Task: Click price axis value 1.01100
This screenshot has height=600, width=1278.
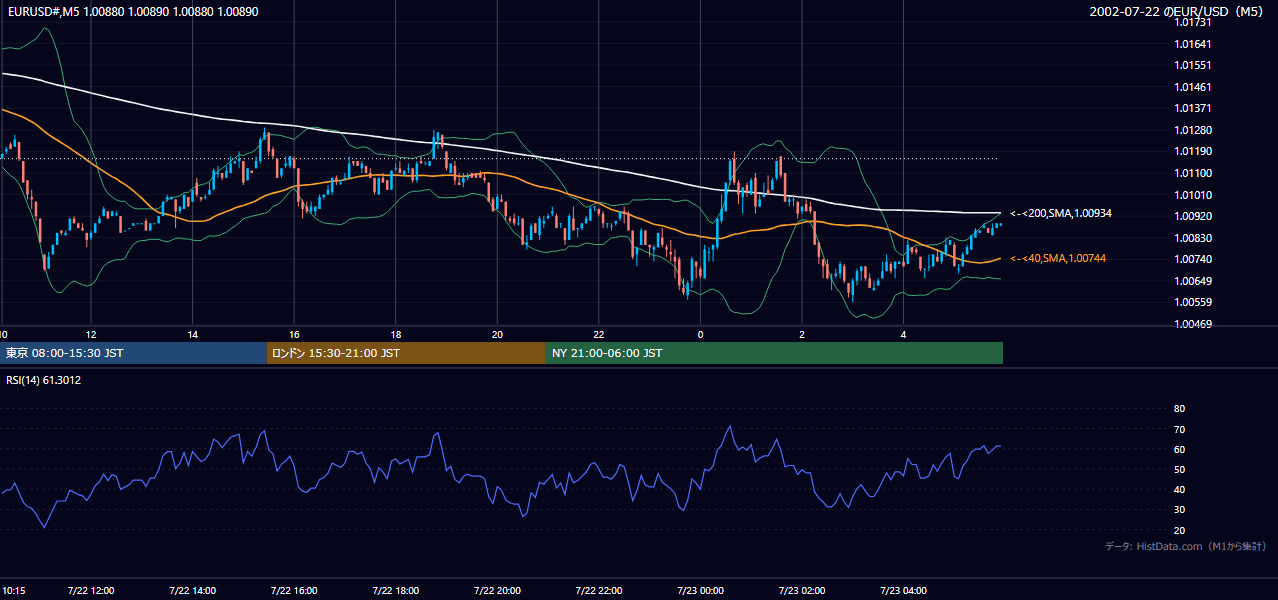Action: tap(1194, 173)
